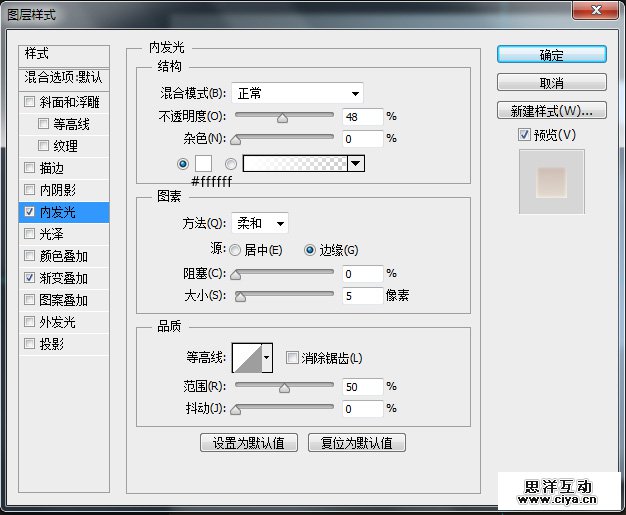Click the 大小 size slider handle
This screenshot has width=626, height=515.
pos(240,297)
